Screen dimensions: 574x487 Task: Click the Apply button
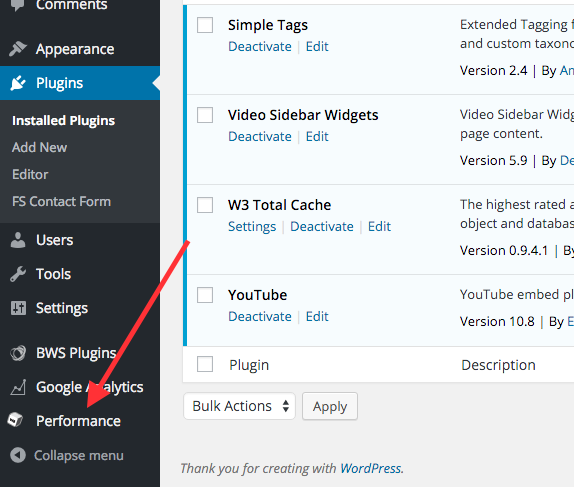click(x=329, y=406)
